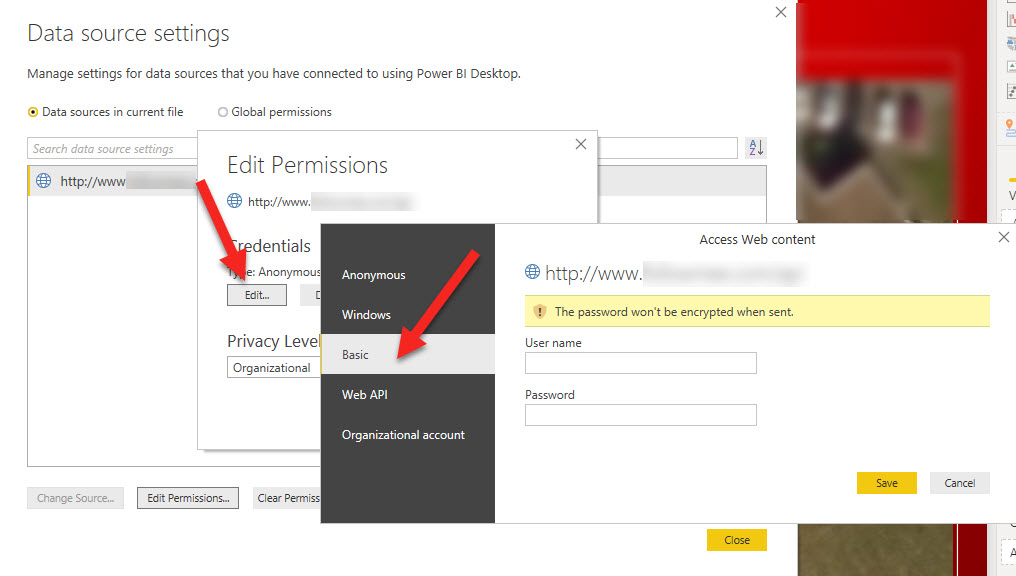This screenshot has width=1016, height=576.
Task: Click the Search data source settings field
Action: tap(112, 148)
